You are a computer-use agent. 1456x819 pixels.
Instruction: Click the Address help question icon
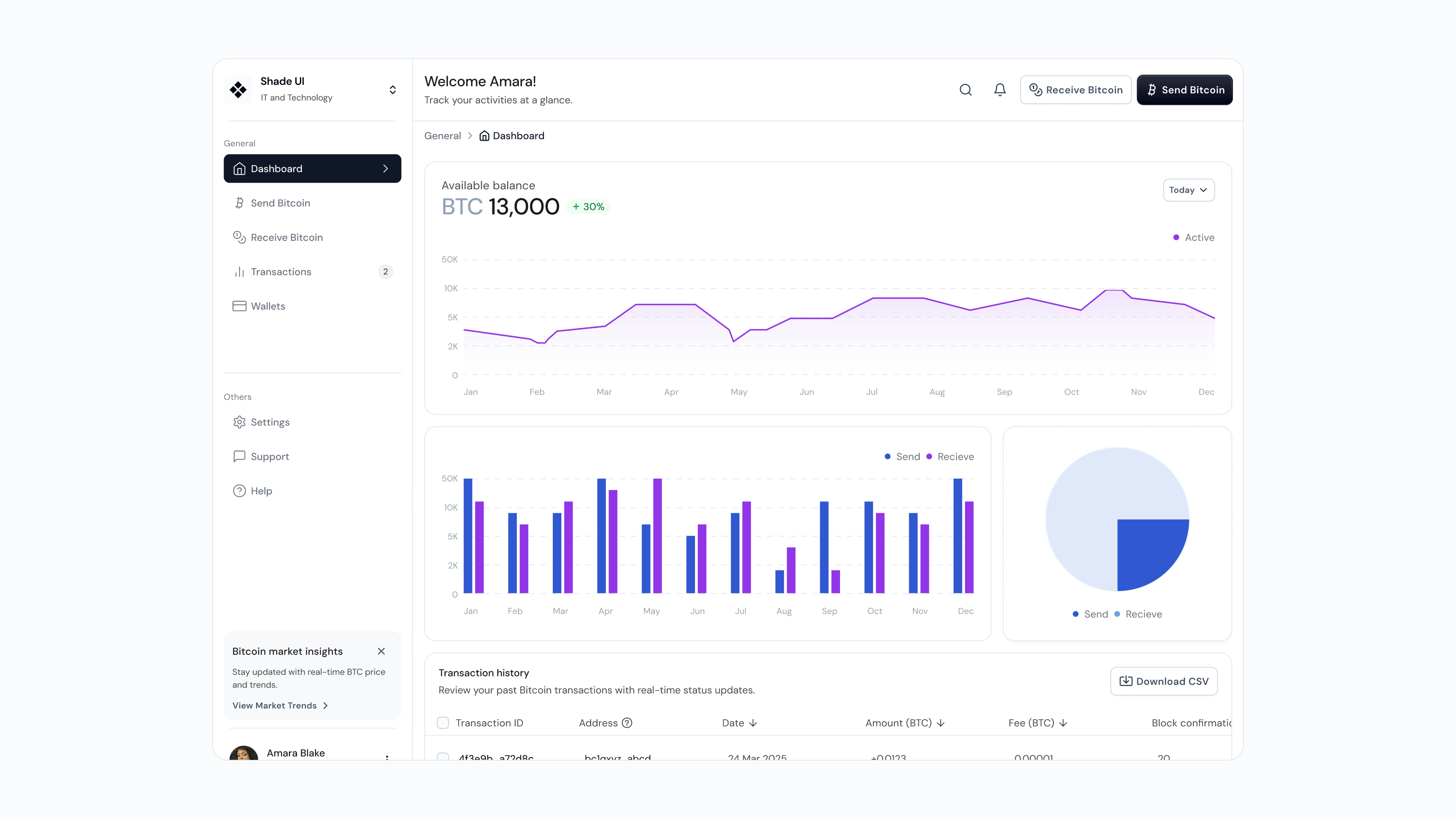coord(627,723)
